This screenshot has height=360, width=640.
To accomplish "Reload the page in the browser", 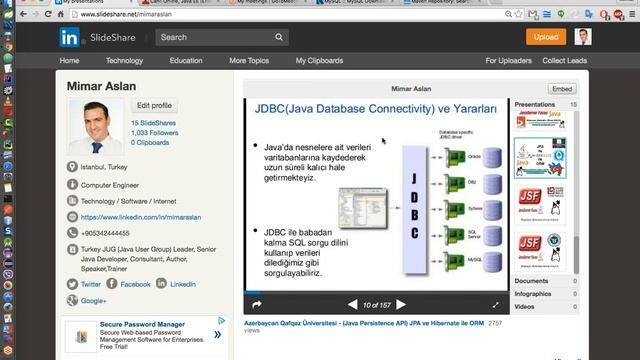I will pos(48,14).
